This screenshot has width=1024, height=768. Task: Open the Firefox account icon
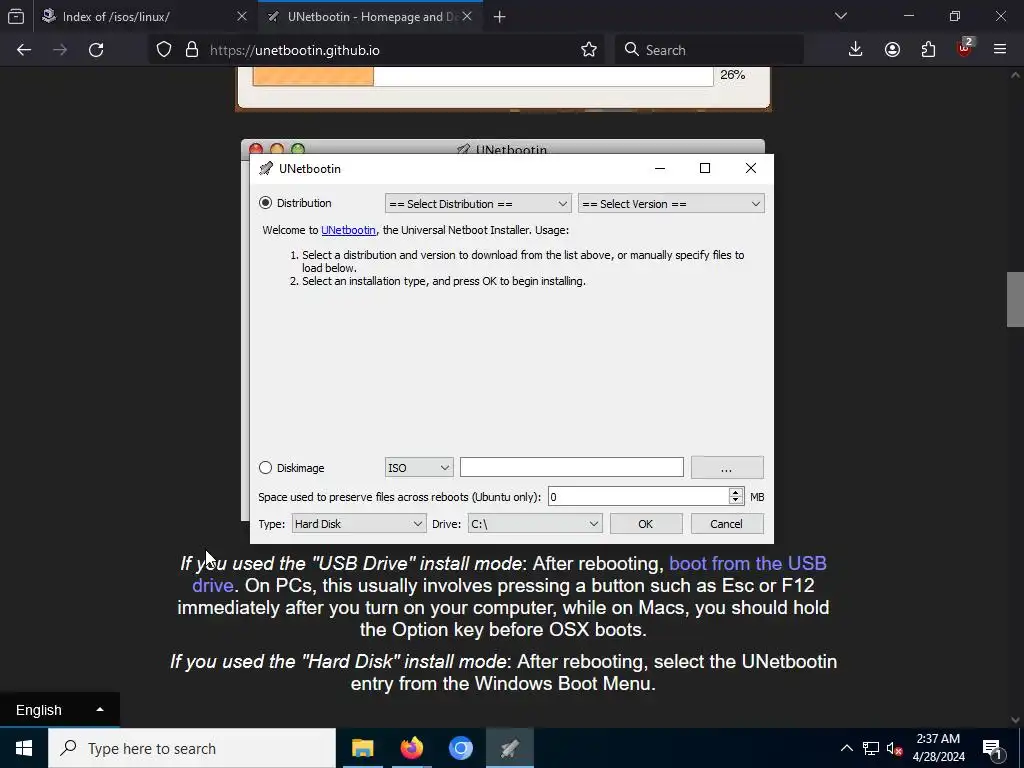[x=892, y=50]
